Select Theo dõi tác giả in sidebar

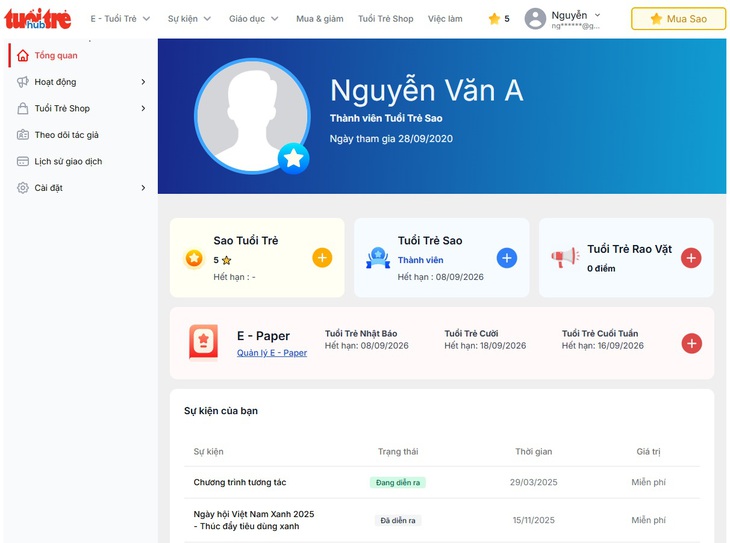click(66, 135)
